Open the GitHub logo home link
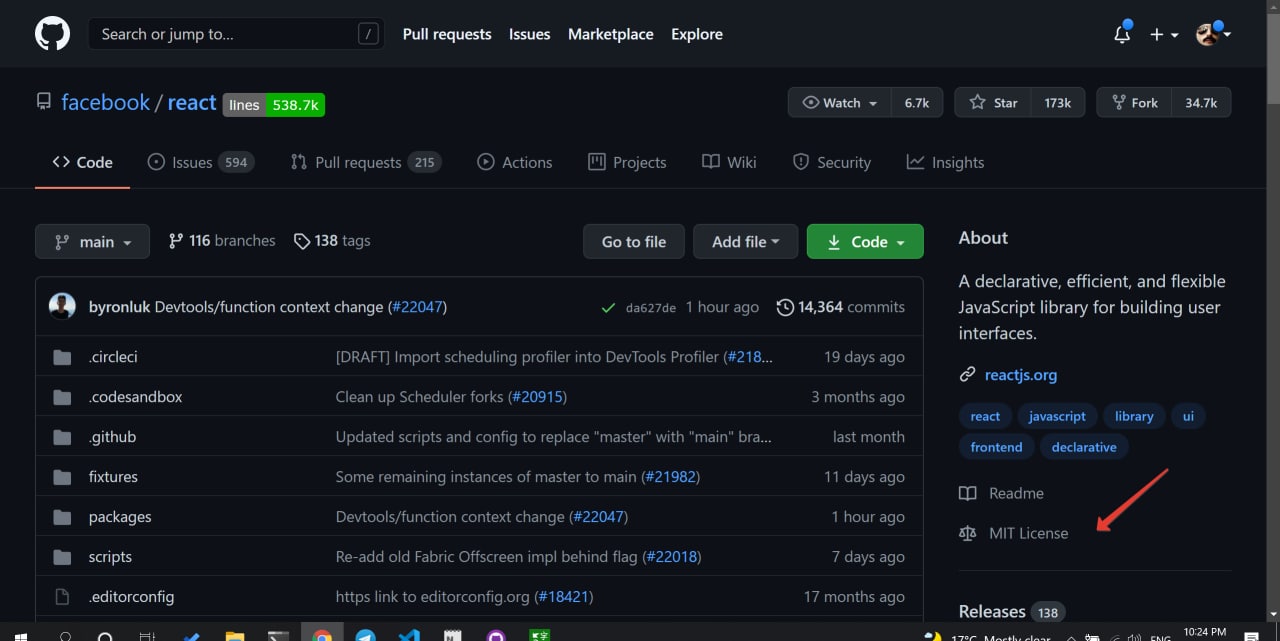This screenshot has width=1280, height=641. coord(53,34)
